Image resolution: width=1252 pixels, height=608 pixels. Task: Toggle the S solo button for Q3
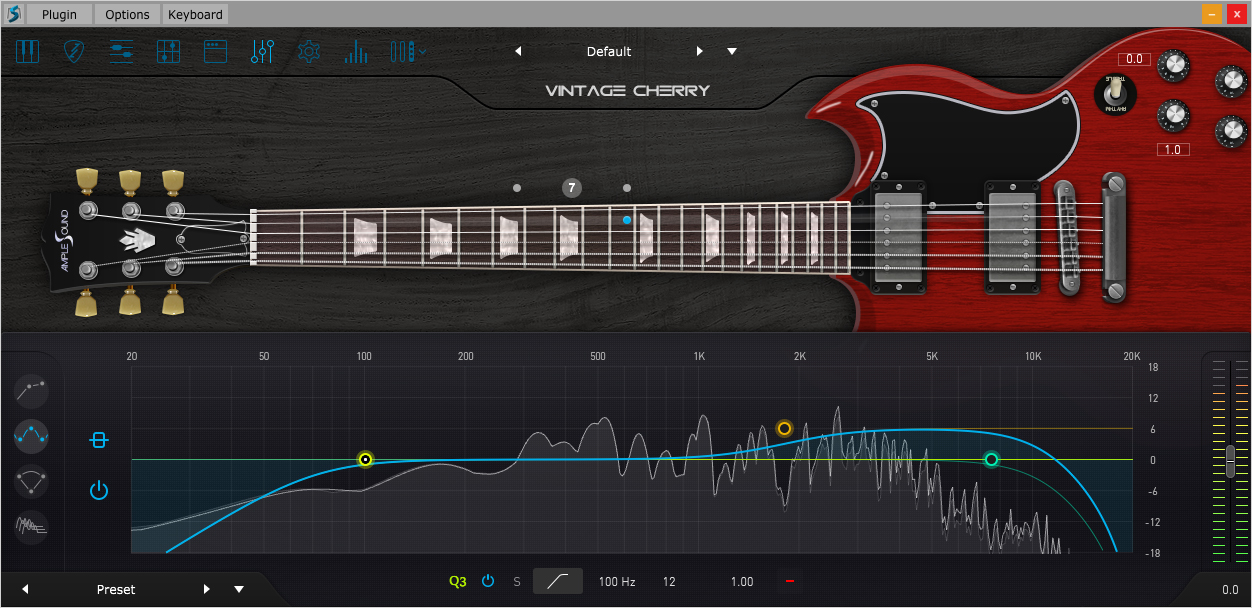pos(517,582)
